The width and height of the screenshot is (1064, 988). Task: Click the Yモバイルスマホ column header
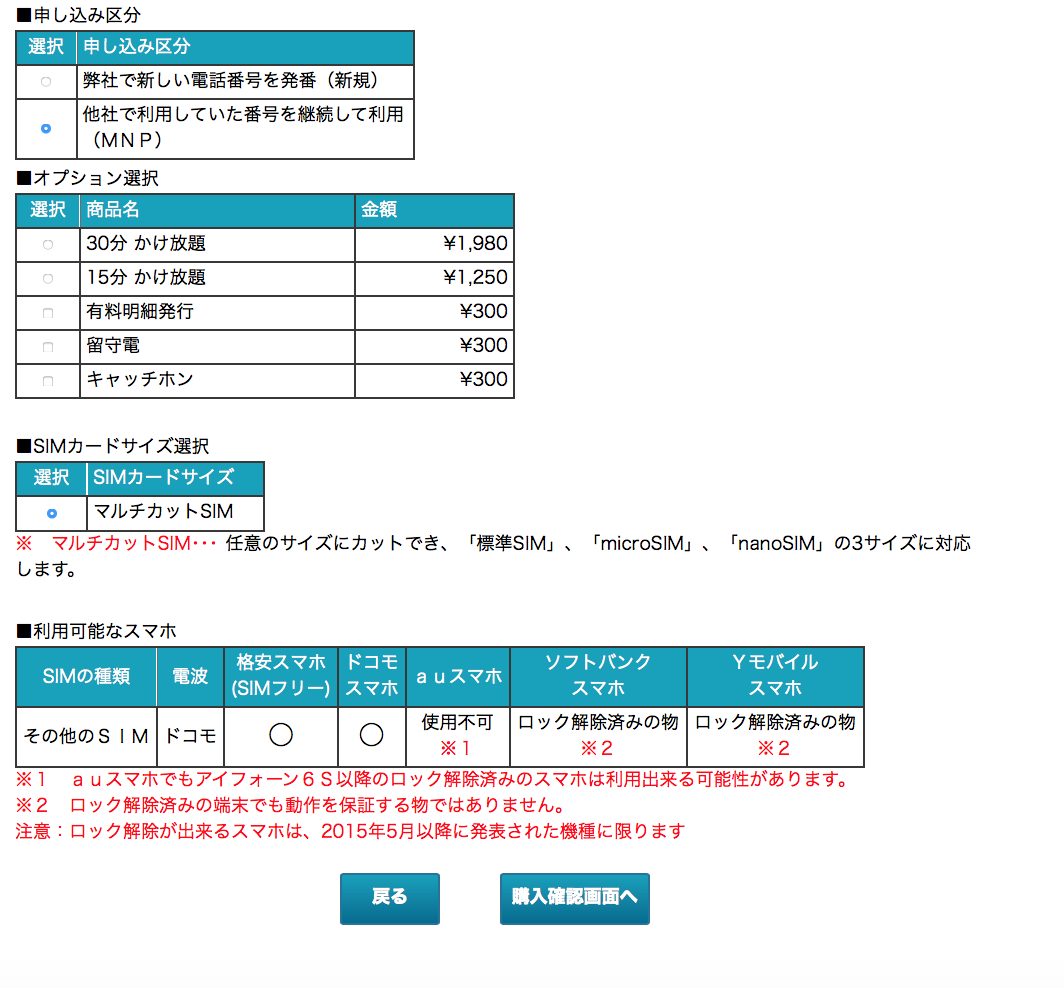pos(775,675)
